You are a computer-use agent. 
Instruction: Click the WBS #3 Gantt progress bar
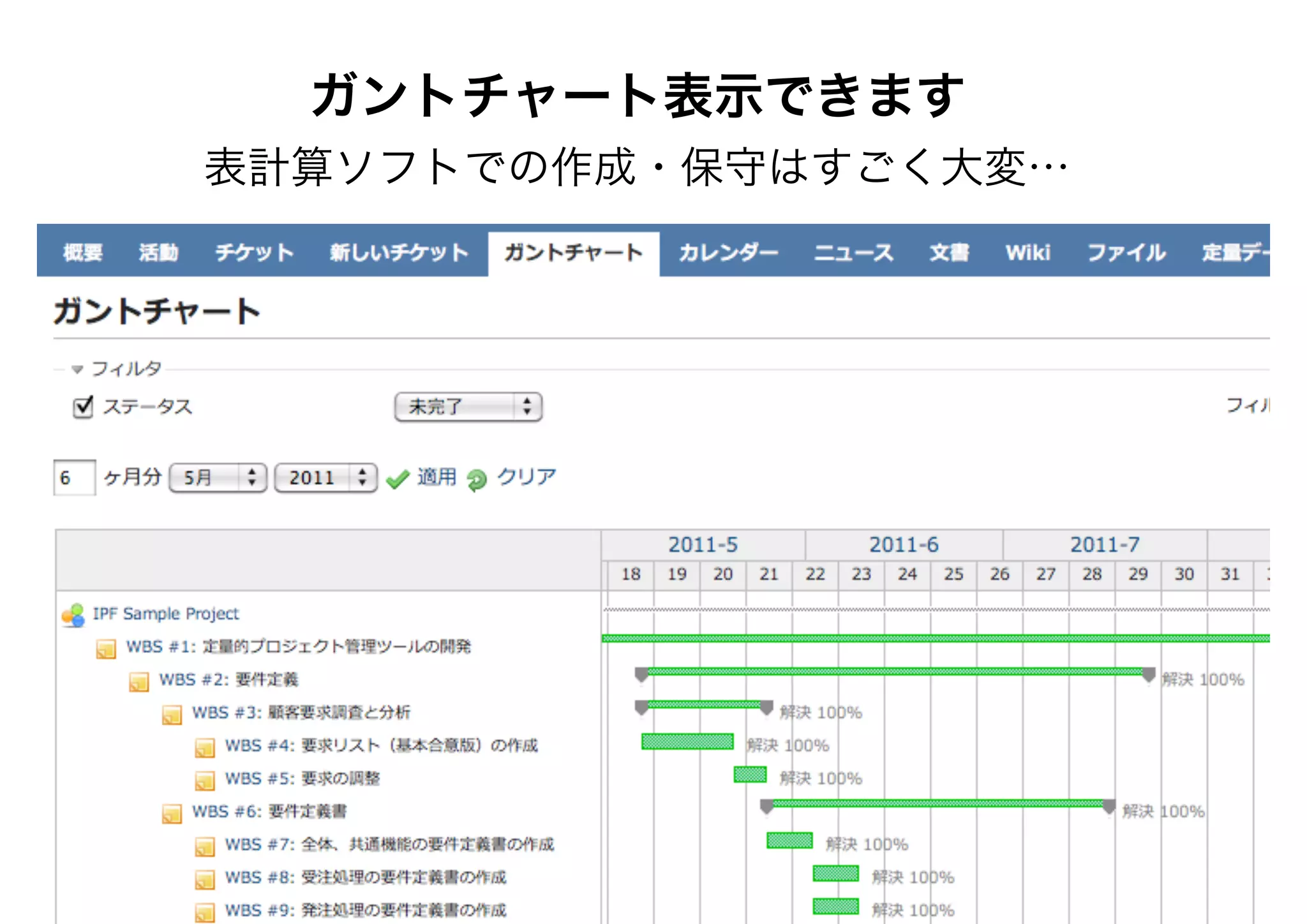tap(704, 705)
